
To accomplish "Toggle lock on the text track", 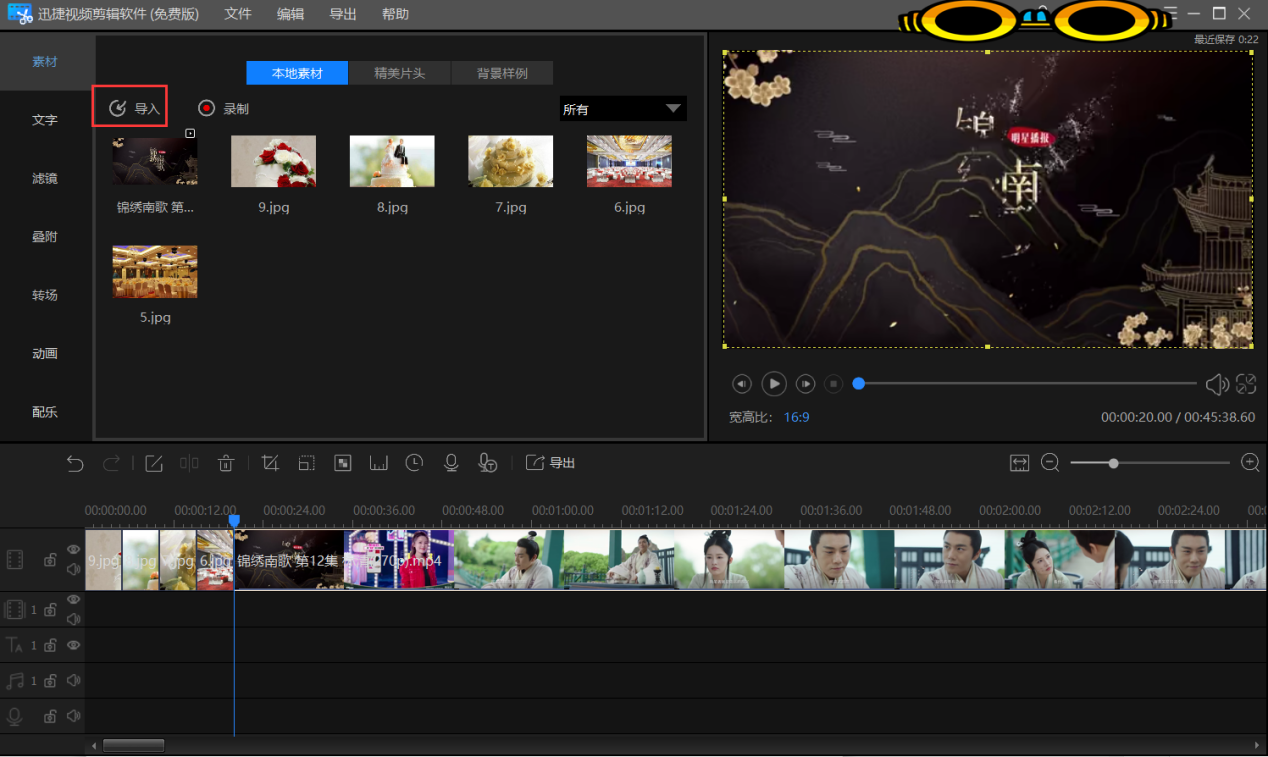I will point(50,645).
